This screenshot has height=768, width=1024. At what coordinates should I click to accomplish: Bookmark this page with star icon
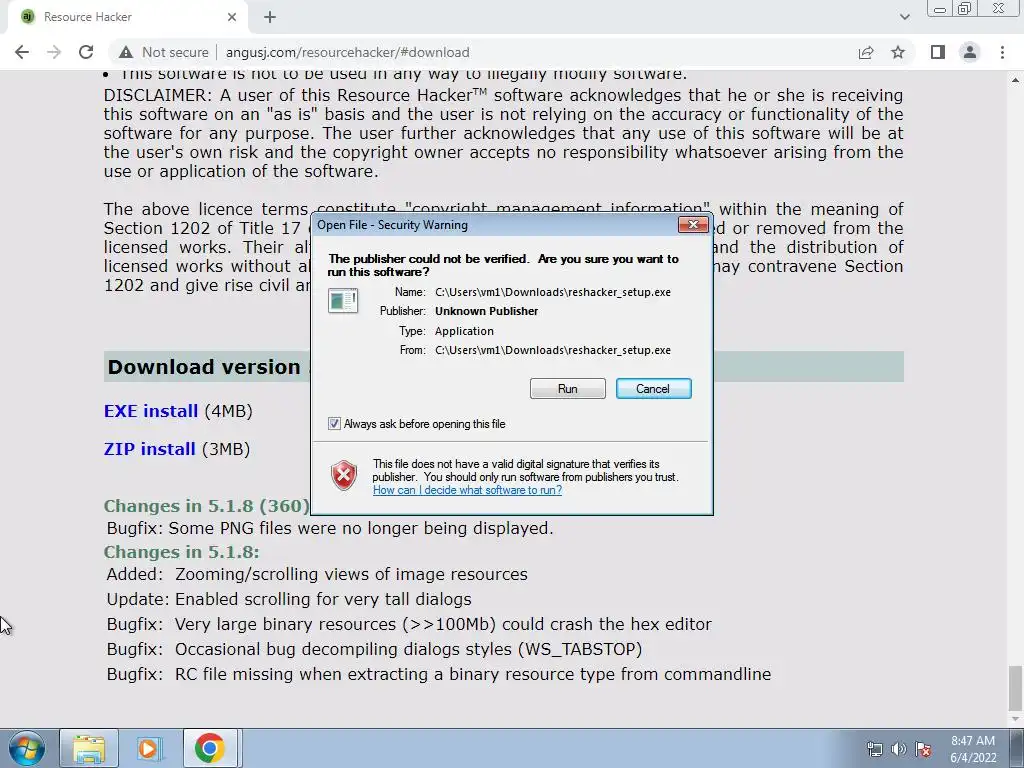click(x=898, y=52)
